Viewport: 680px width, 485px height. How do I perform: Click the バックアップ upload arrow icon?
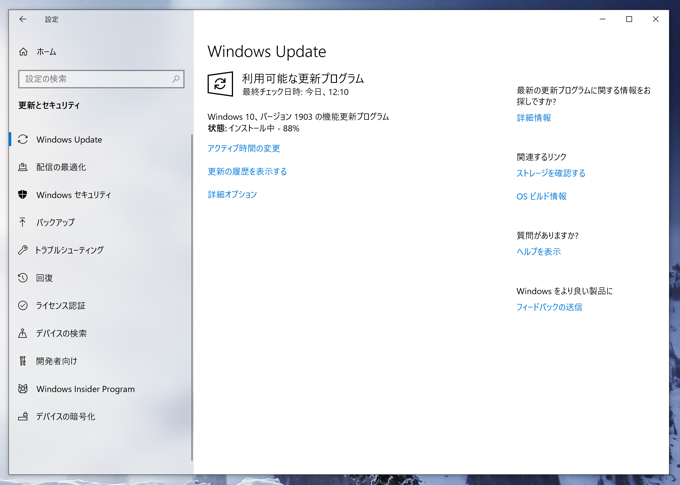(23, 222)
